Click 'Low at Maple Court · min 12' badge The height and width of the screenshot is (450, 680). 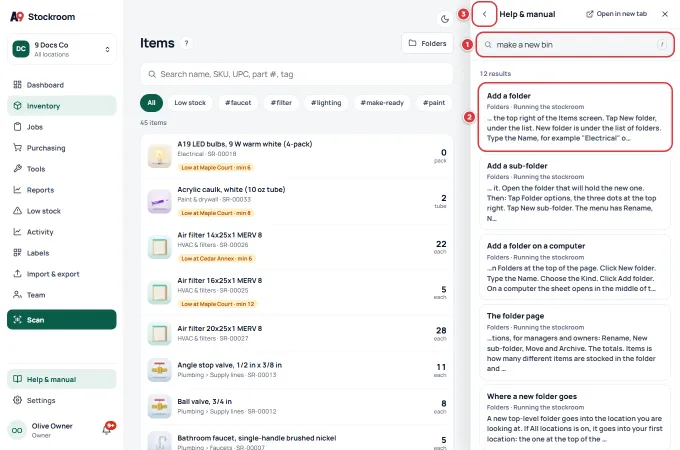[x=218, y=304]
